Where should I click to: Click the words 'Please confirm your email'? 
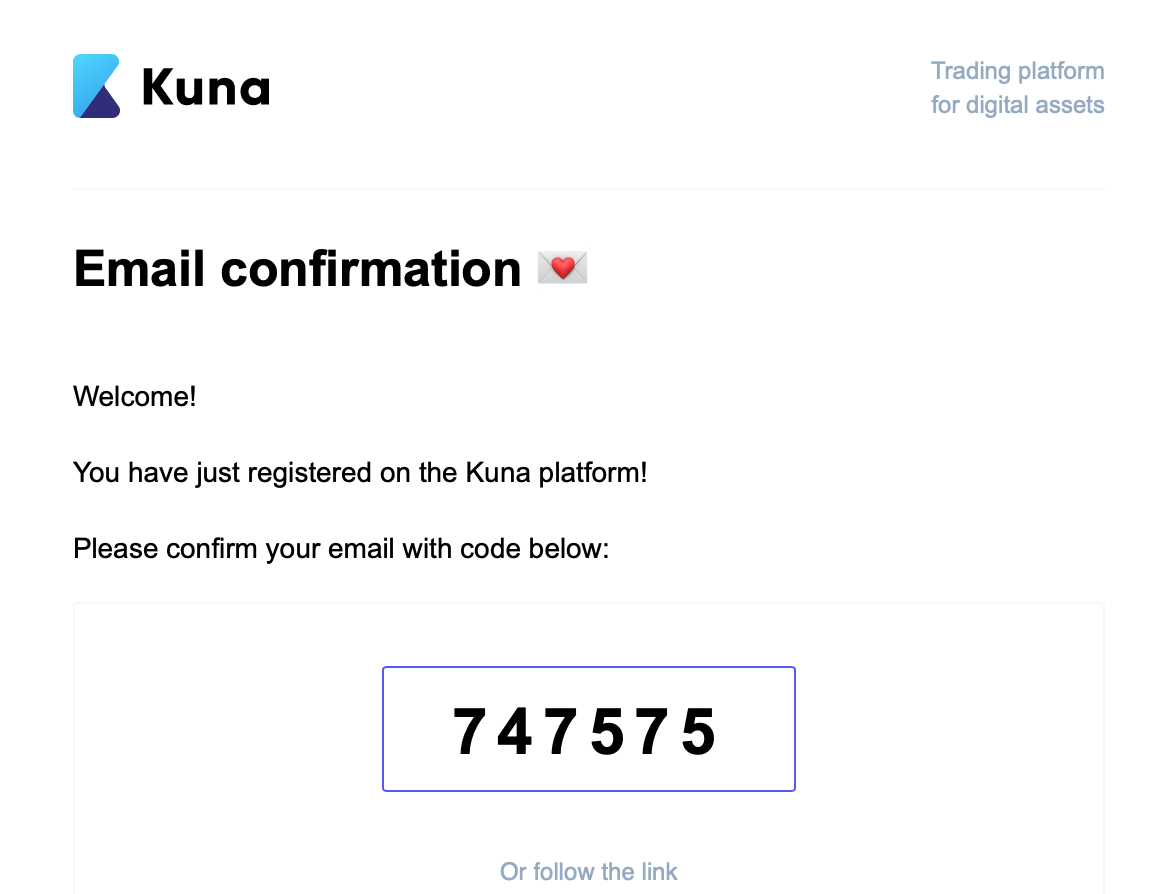click(233, 549)
